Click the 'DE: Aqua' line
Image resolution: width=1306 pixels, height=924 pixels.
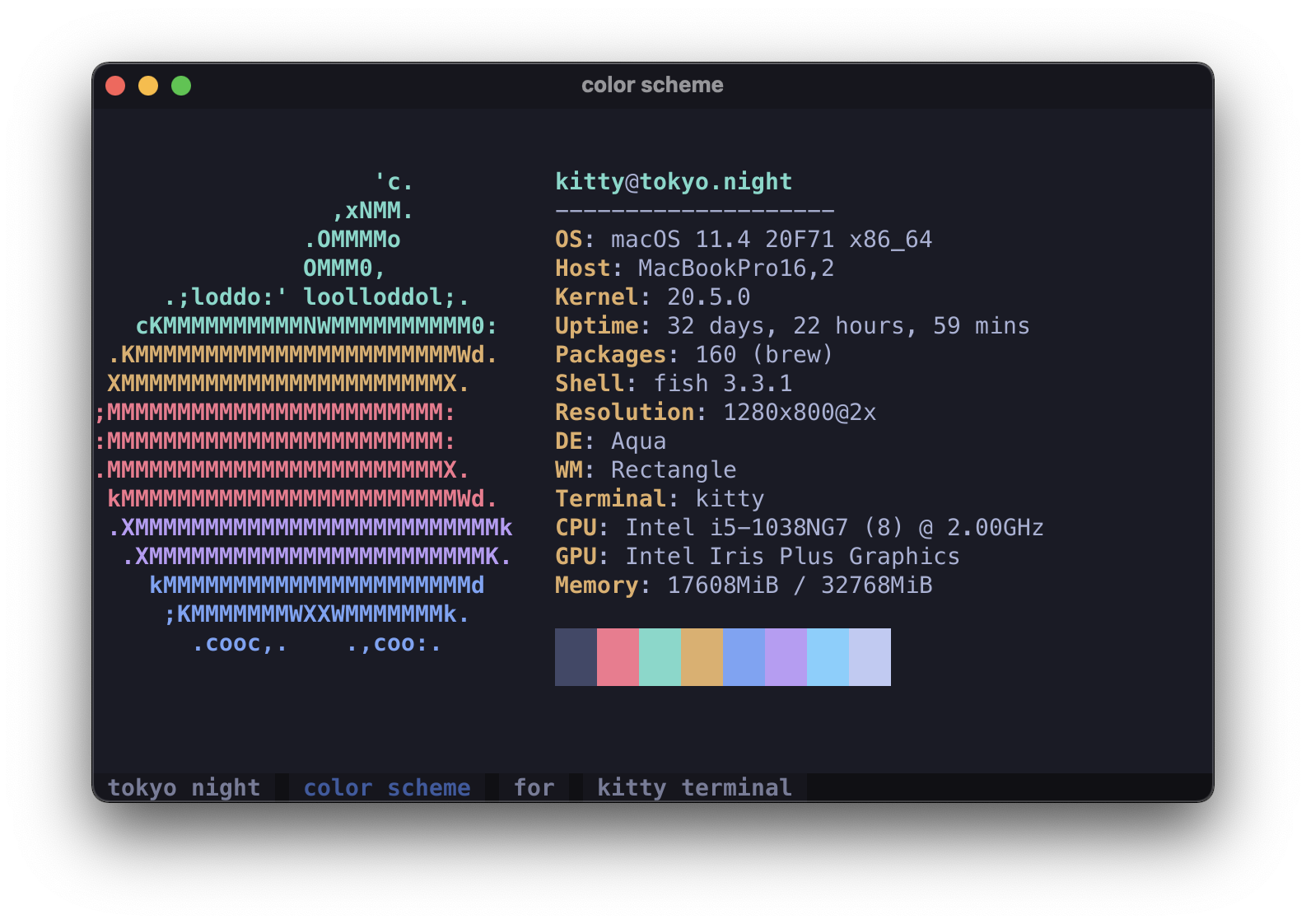[x=611, y=441]
